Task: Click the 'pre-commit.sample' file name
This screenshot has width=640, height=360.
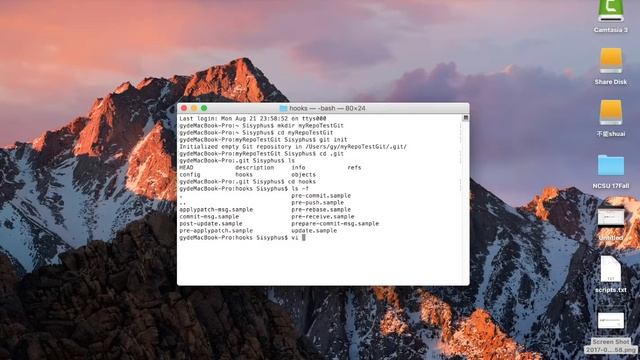Action: (321, 196)
